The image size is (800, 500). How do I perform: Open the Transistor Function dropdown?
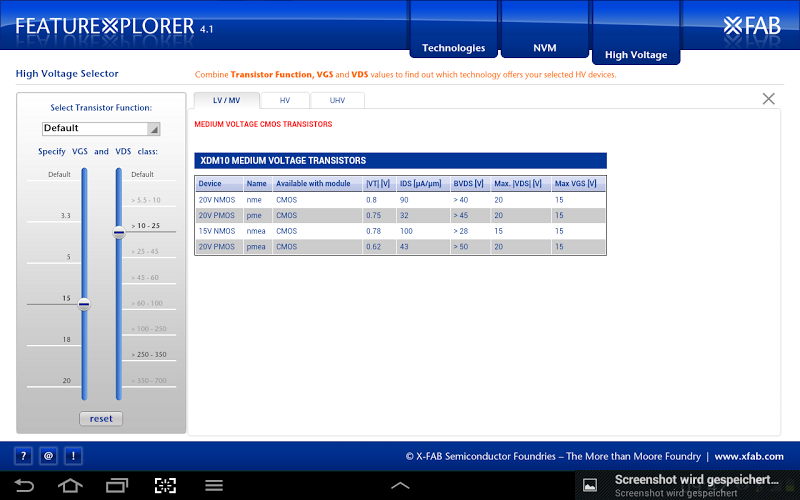(101, 129)
